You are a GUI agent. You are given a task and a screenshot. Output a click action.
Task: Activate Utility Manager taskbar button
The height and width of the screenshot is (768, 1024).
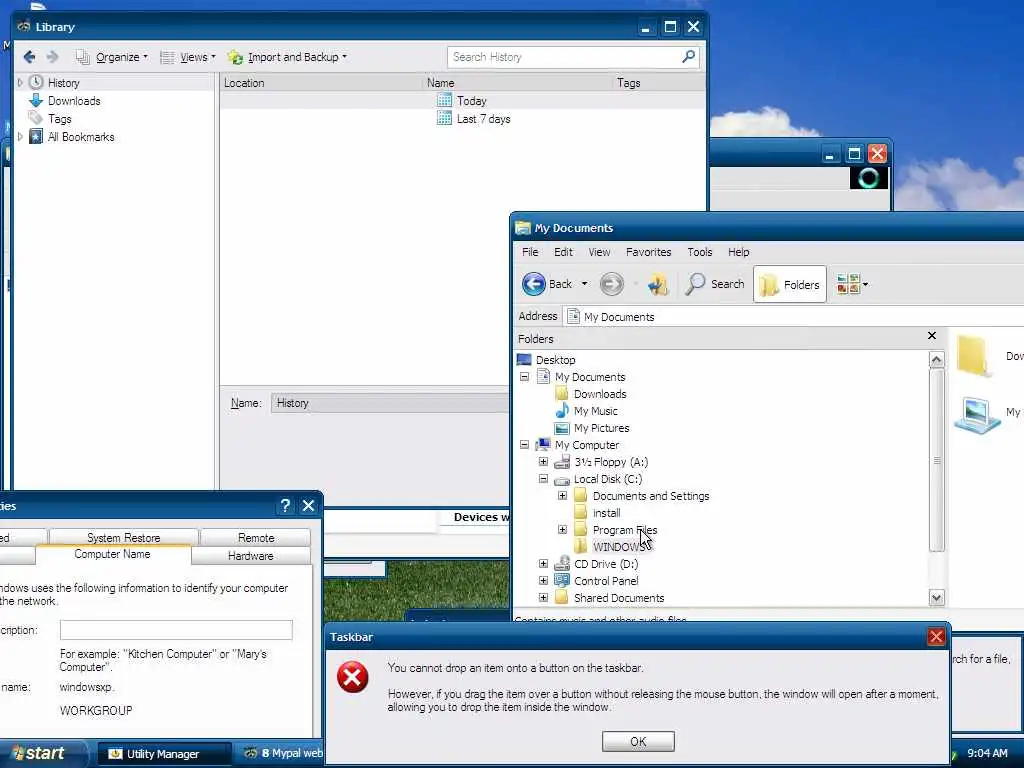(x=163, y=754)
